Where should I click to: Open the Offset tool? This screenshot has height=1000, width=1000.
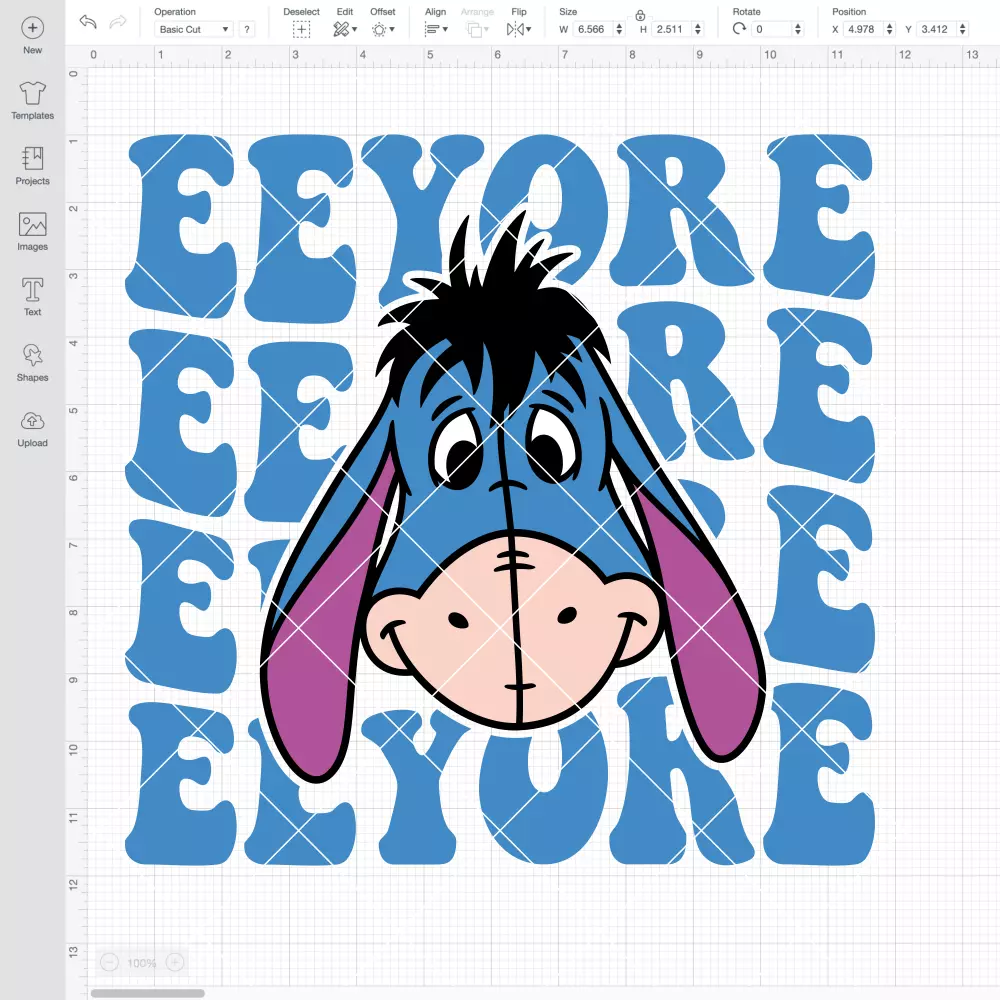coord(383,29)
